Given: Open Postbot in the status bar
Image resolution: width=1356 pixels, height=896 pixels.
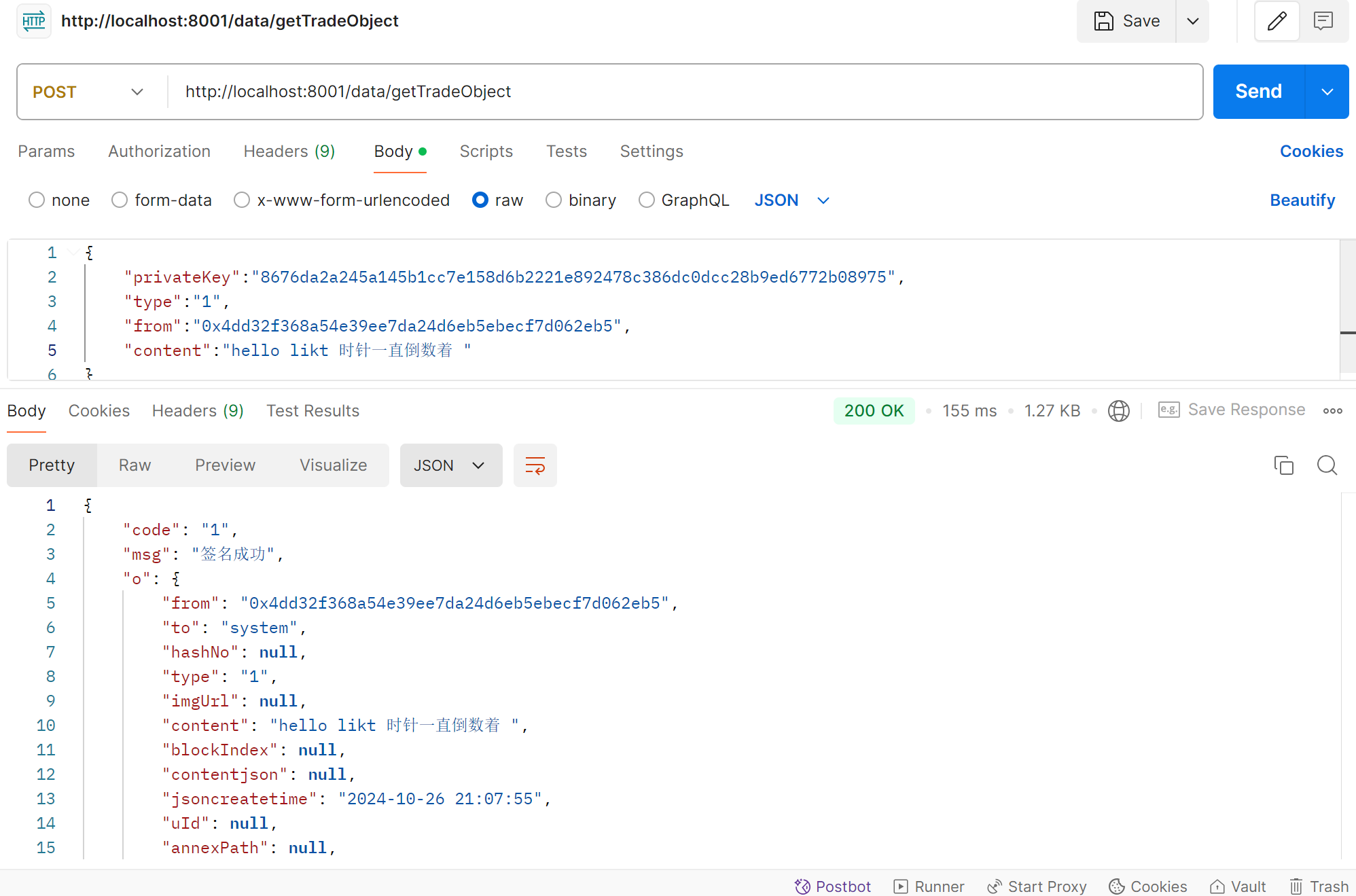Looking at the screenshot, I should tap(833, 886).
